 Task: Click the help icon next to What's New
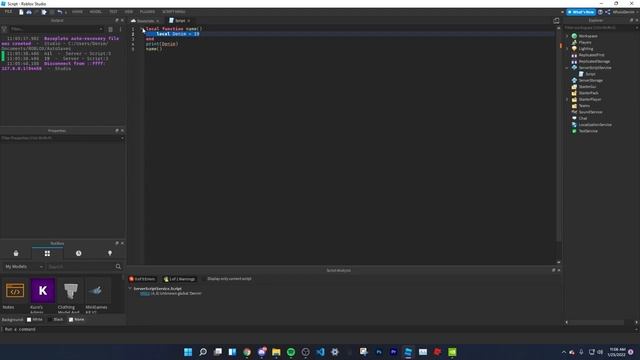(600, 12)
